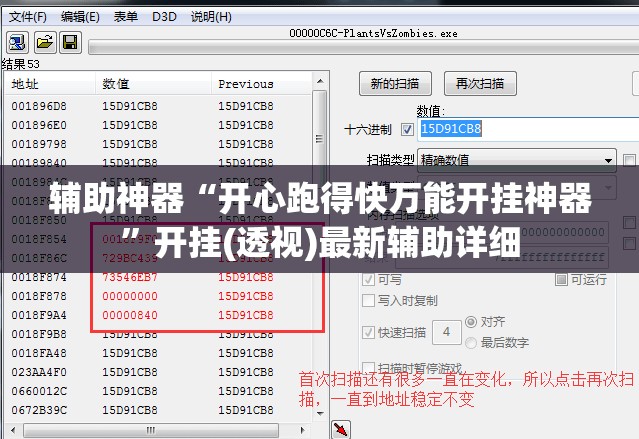The image size is (639, 439).
Task: Toggle the 可运行 checkbox
Action: (x=561, y=280)
